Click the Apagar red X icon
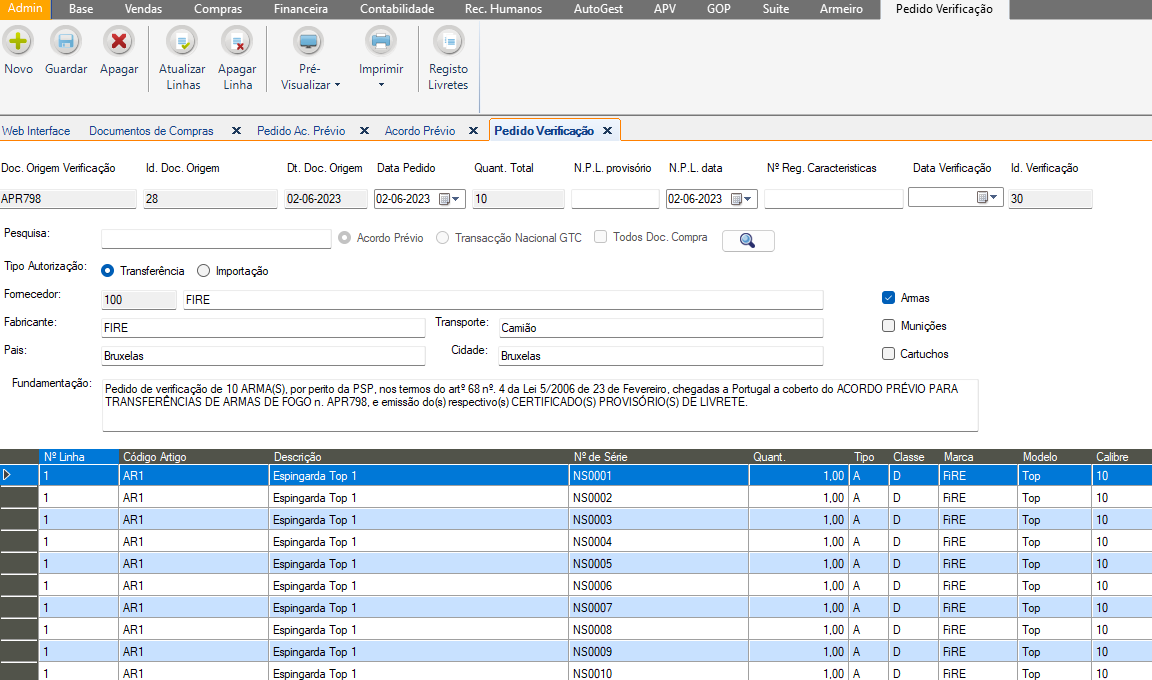The height and width of the screenshot is (680, 1152). click(x=119, y=42)
